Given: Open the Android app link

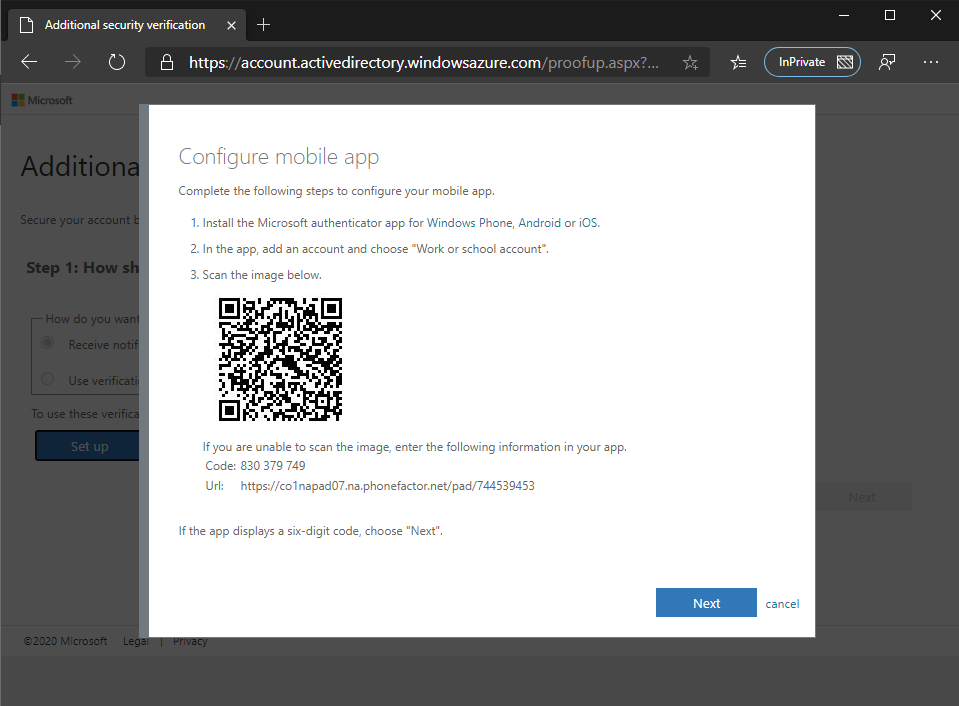Looking at the screenshot, I should pos(539,223).
